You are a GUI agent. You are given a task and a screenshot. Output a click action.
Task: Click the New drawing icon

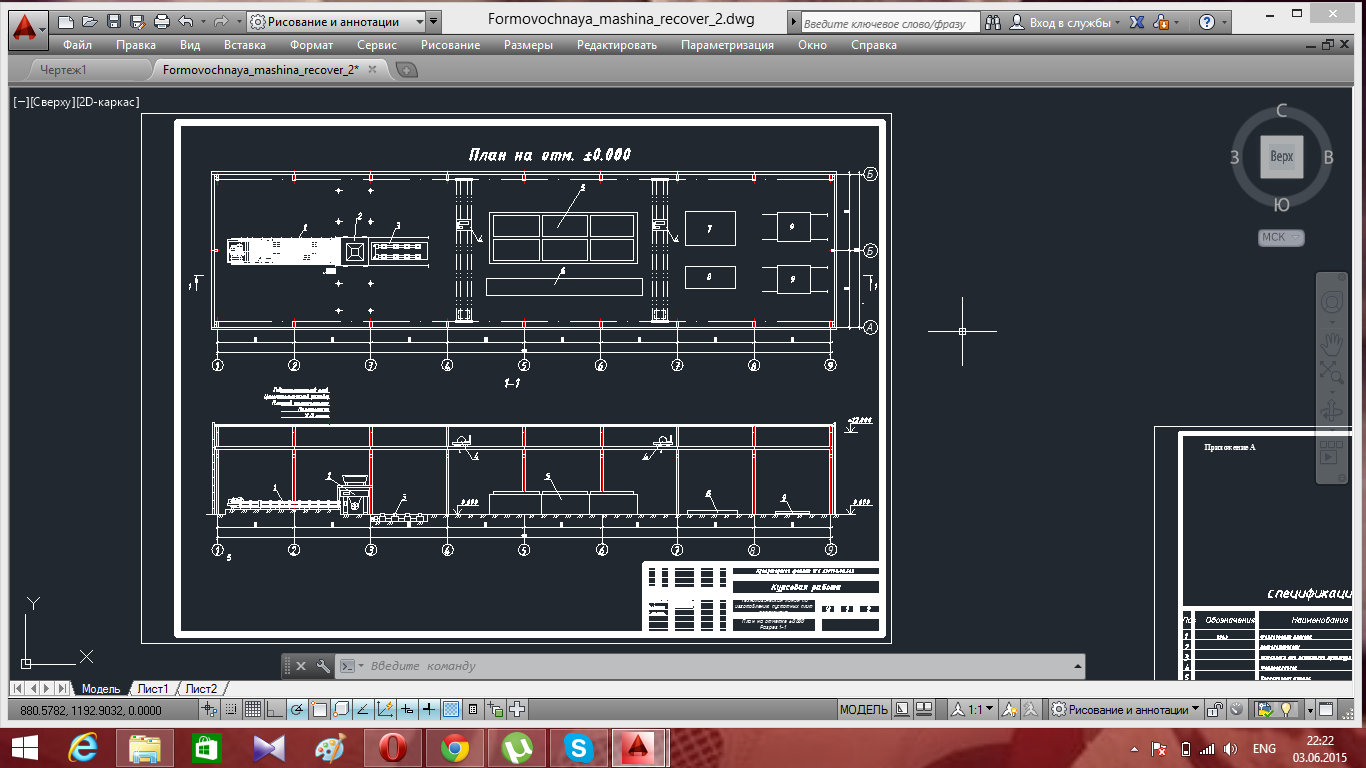(66, 21)
